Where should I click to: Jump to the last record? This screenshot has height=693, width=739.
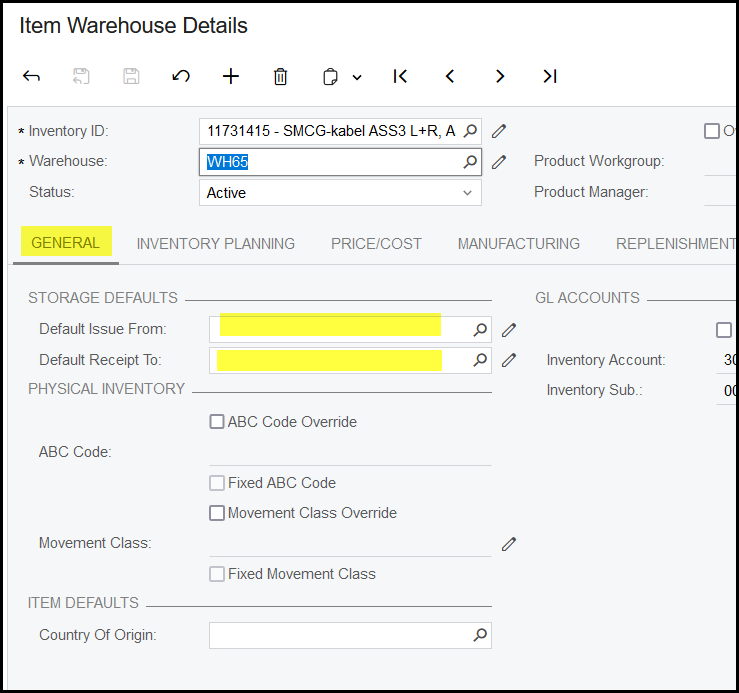coord(549,76)
